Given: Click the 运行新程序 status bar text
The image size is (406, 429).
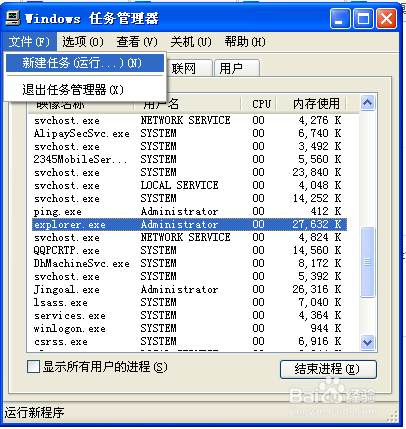Looking at the screenshot, I should 34,413.
